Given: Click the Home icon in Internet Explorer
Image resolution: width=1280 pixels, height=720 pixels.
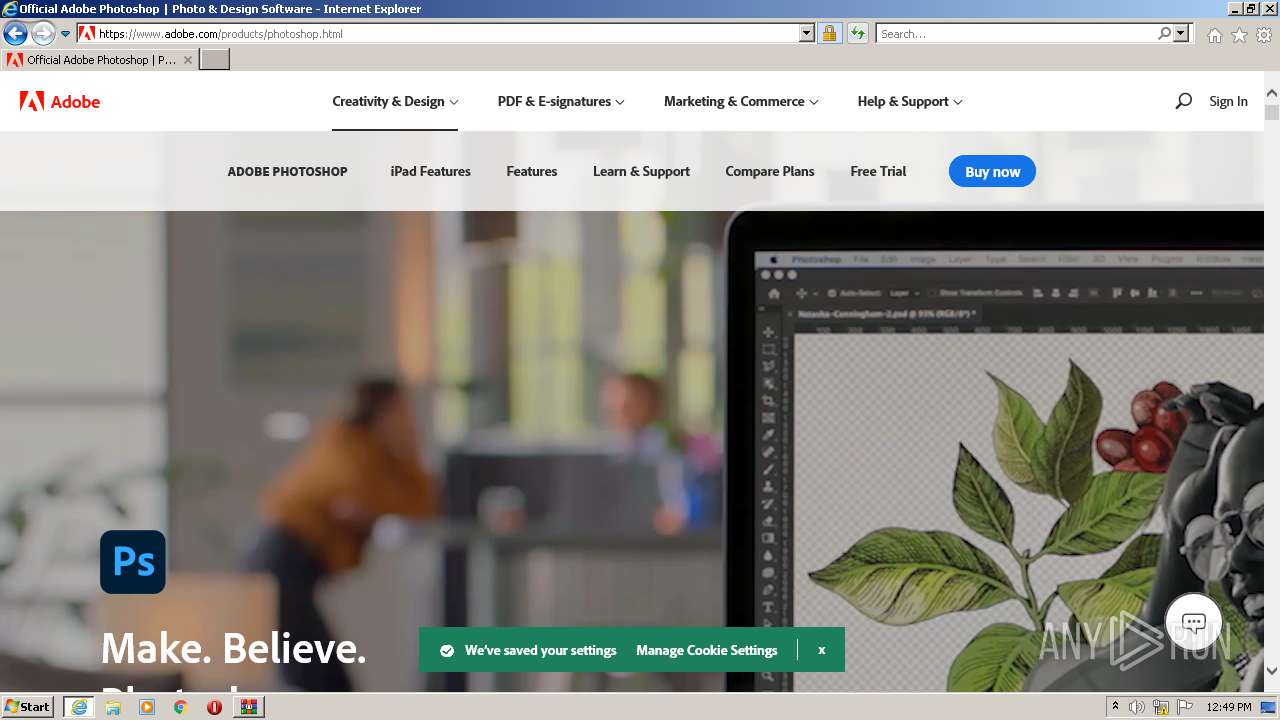Looking at the screenshot, I should pyautogui.click(x=1214, y=35).
